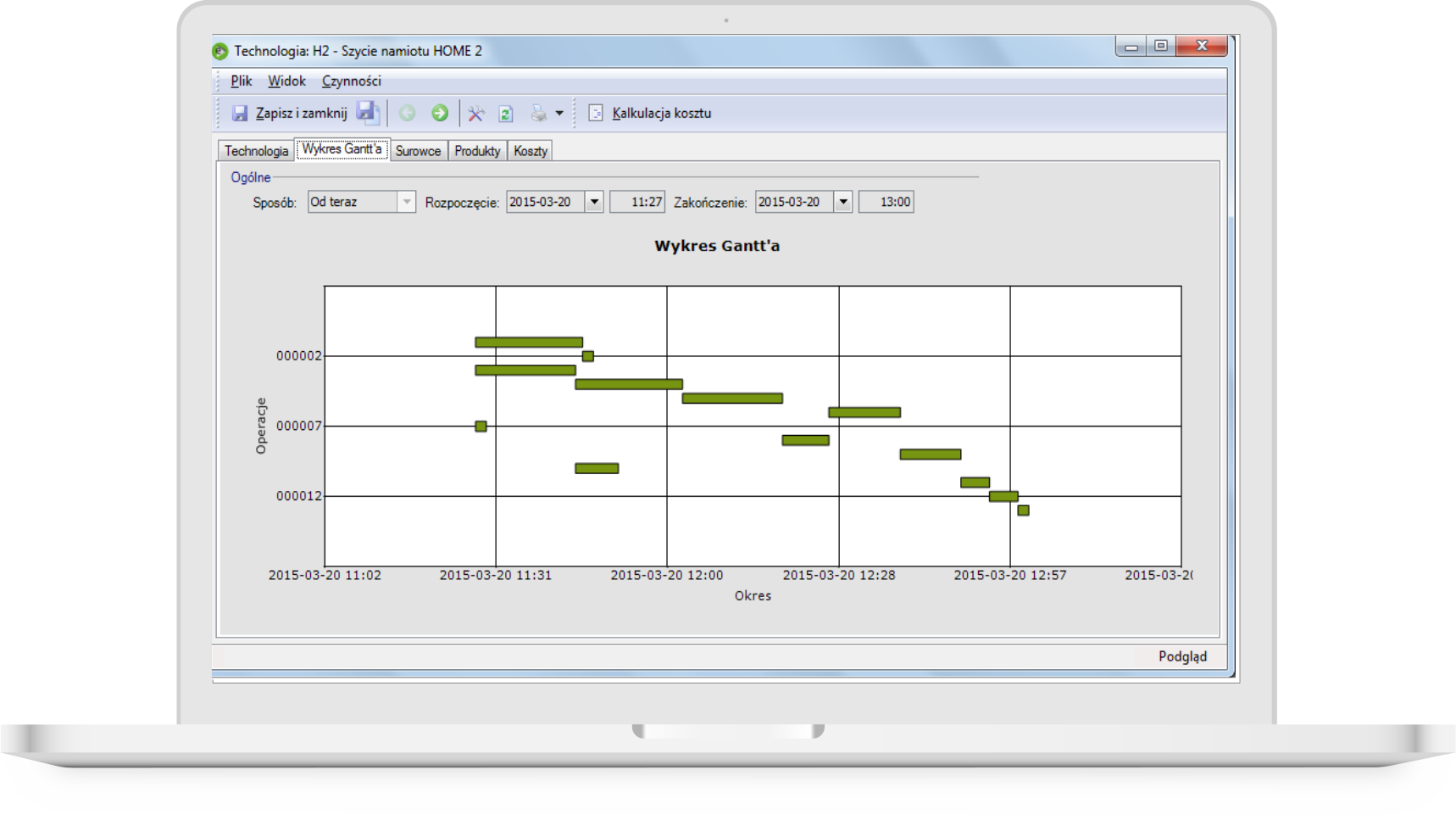Viewport: 1456px width, 820px height.
Task: Open the Plik menu
Action: coord(242,81)
